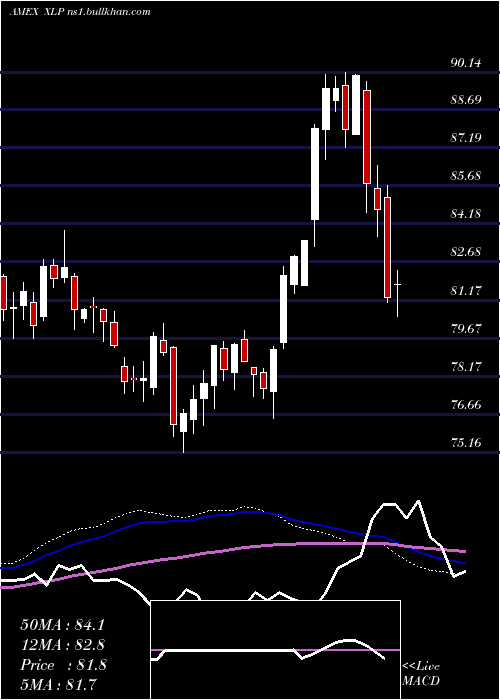Click inside the MACD inset panel
This screenshot has height=700, width=500.
point(275,650)
